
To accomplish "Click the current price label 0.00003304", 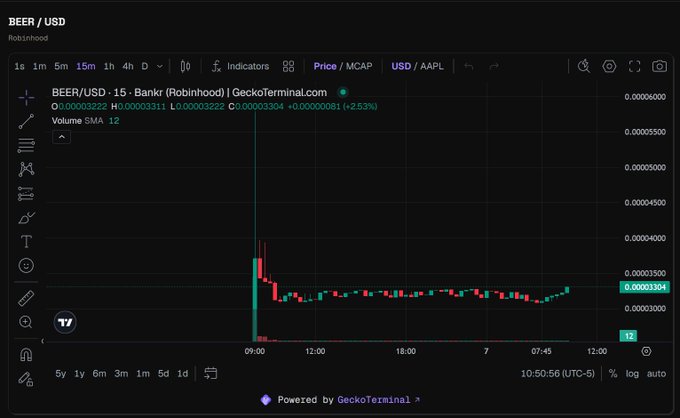I will click(x=645, y=287).
